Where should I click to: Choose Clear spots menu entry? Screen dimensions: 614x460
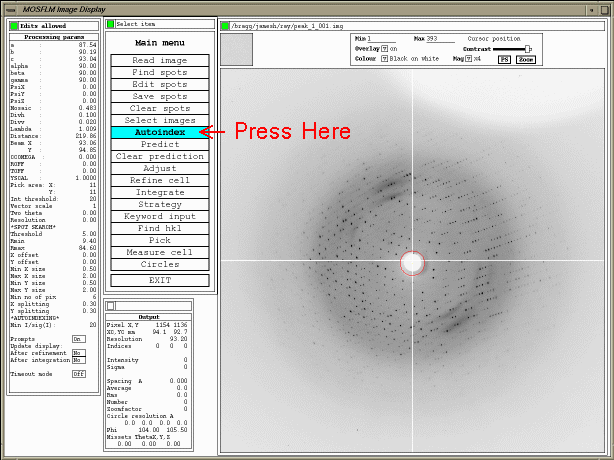click(x=160, y=108)
